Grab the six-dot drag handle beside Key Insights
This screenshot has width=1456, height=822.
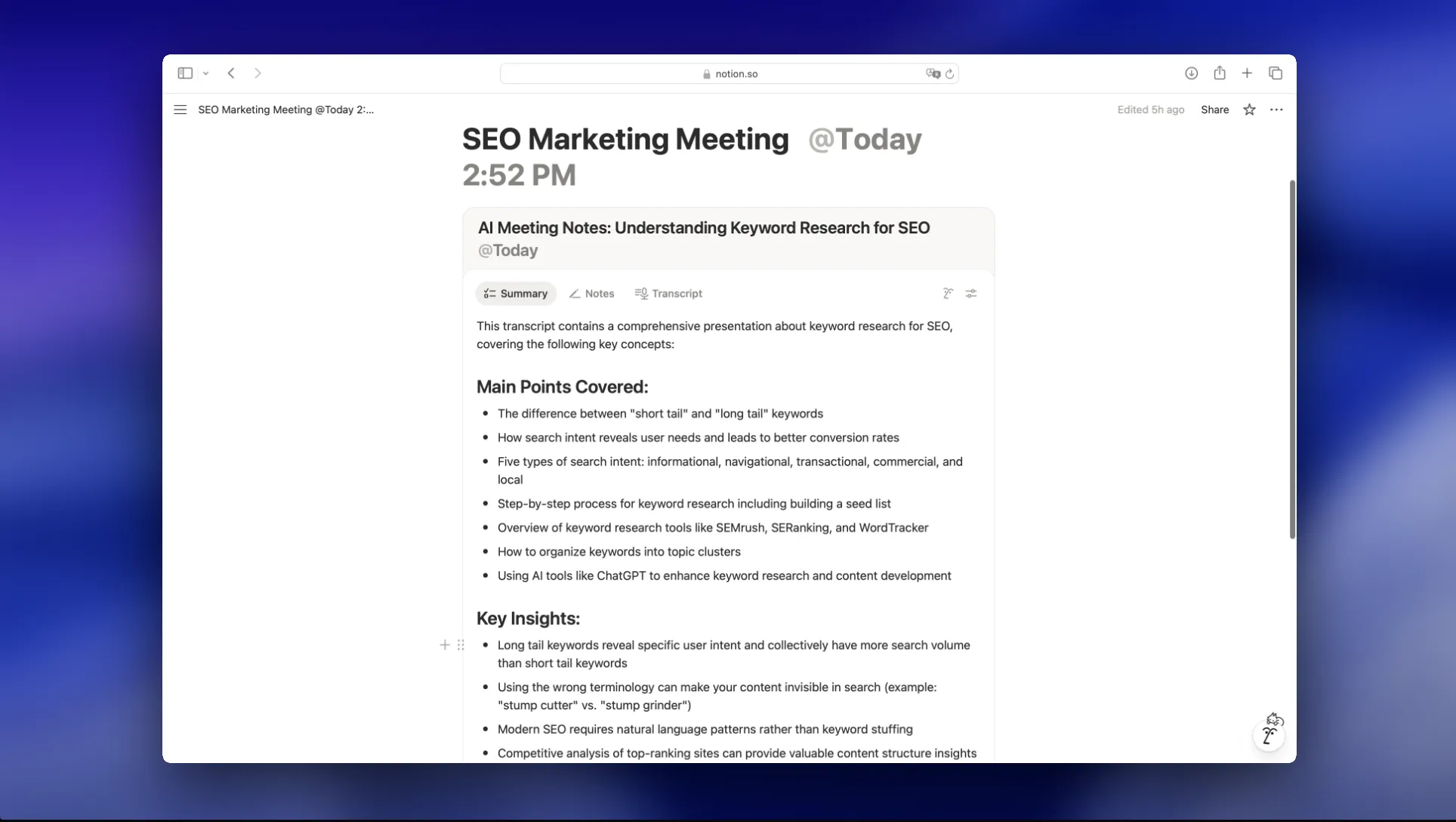click(461, 645)
